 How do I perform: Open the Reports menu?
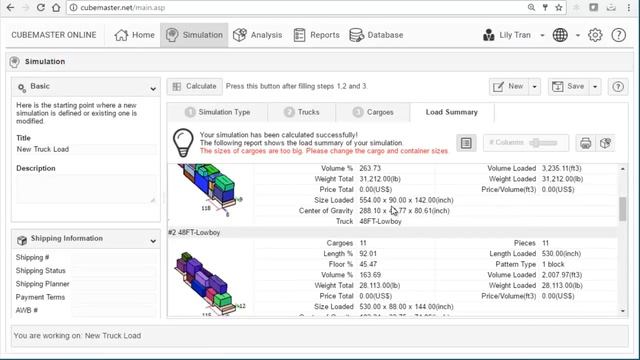(x=317, y=35)
